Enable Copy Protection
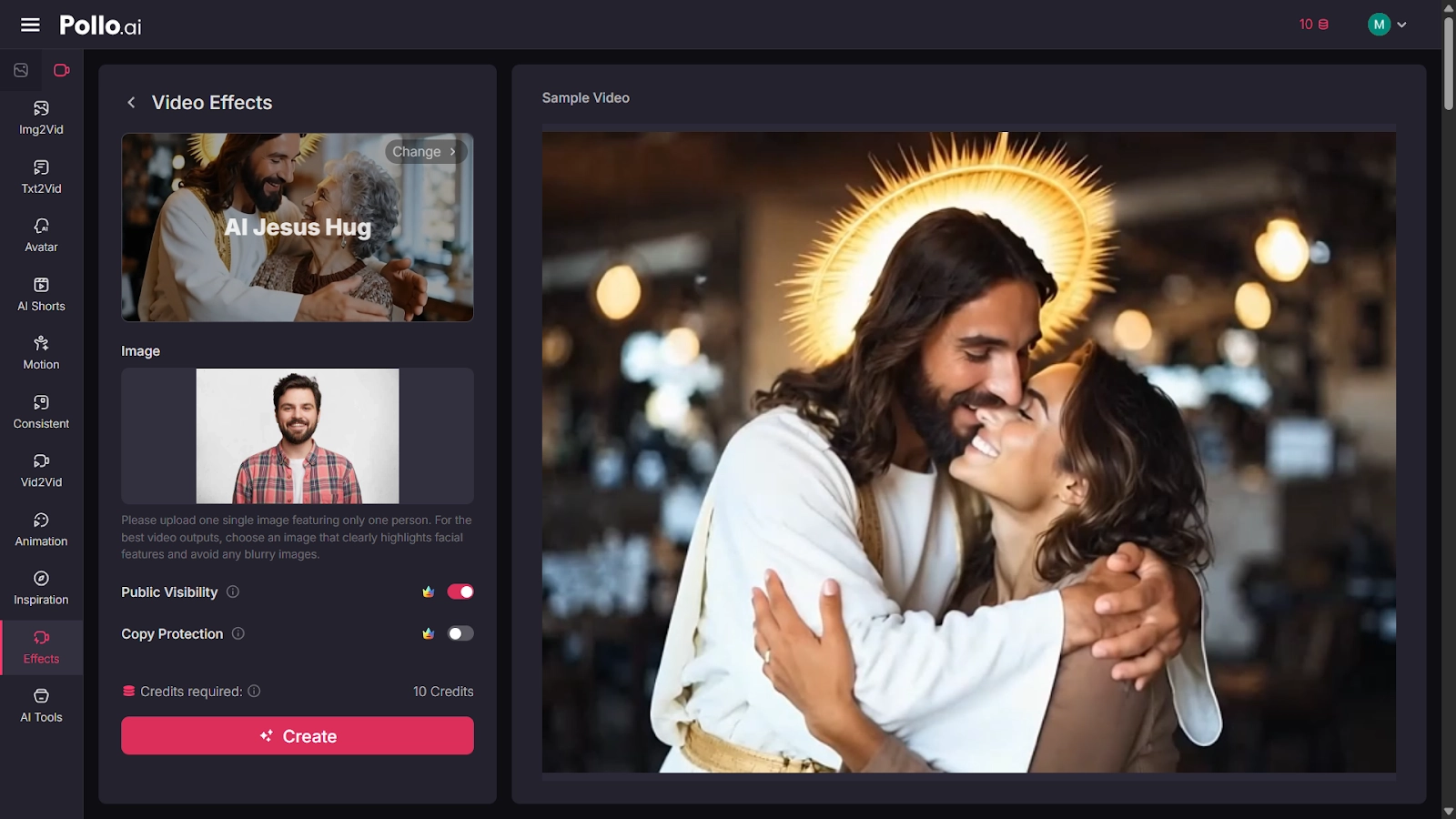1456x819 pixels. tap(460, 633)
